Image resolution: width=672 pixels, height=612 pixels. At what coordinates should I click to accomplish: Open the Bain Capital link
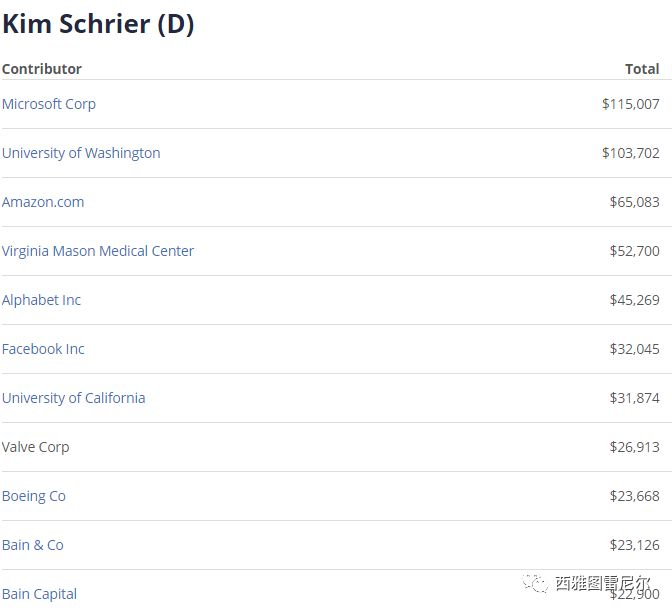(40, 594)
